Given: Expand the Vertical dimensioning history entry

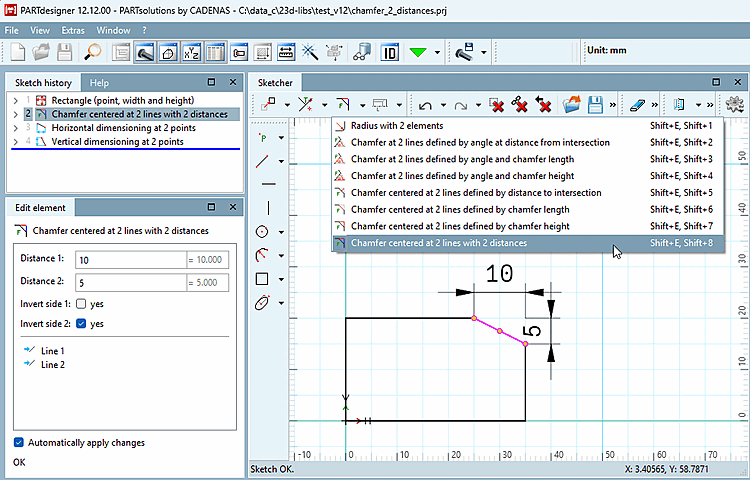Looking at the screenshot, I should pos(15,142).
